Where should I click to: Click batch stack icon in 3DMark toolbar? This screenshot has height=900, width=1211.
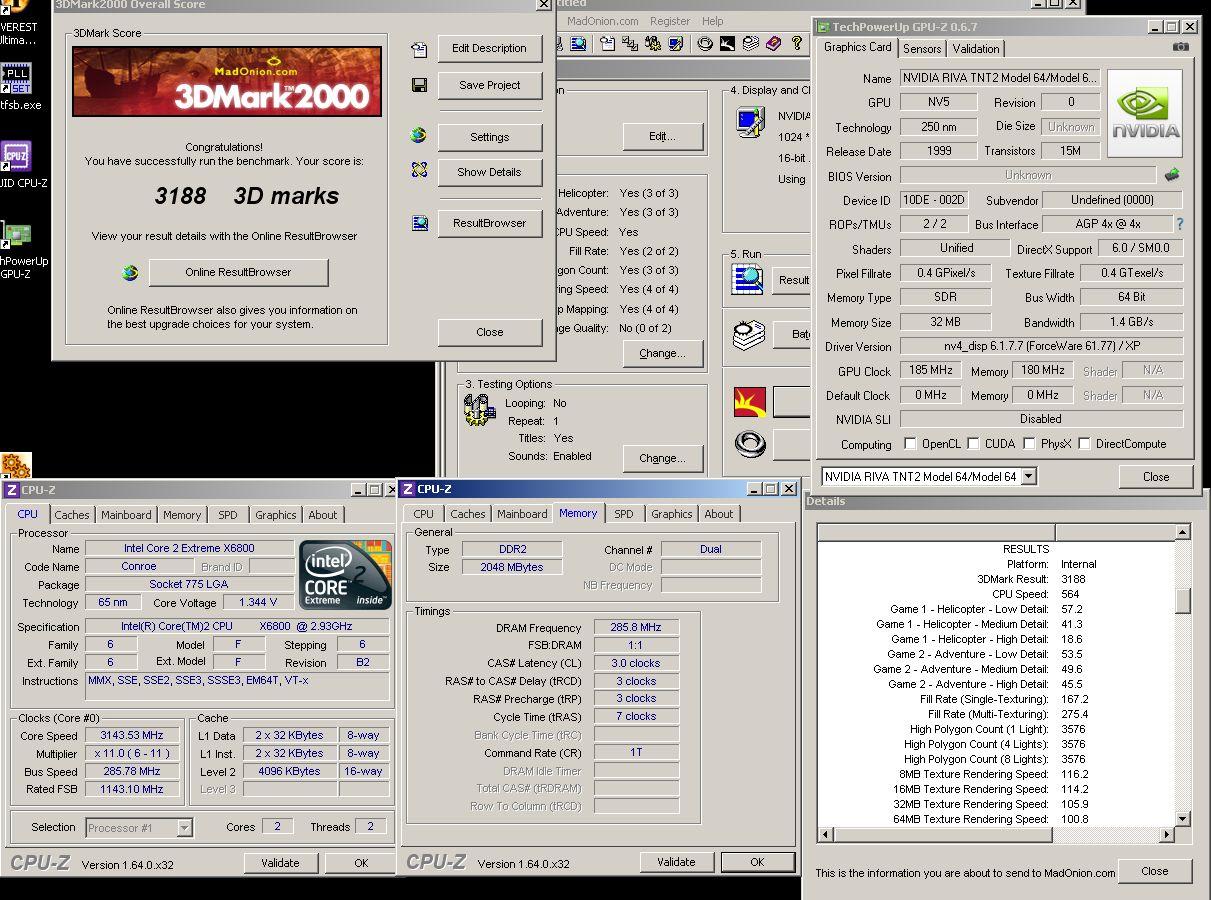751,44
